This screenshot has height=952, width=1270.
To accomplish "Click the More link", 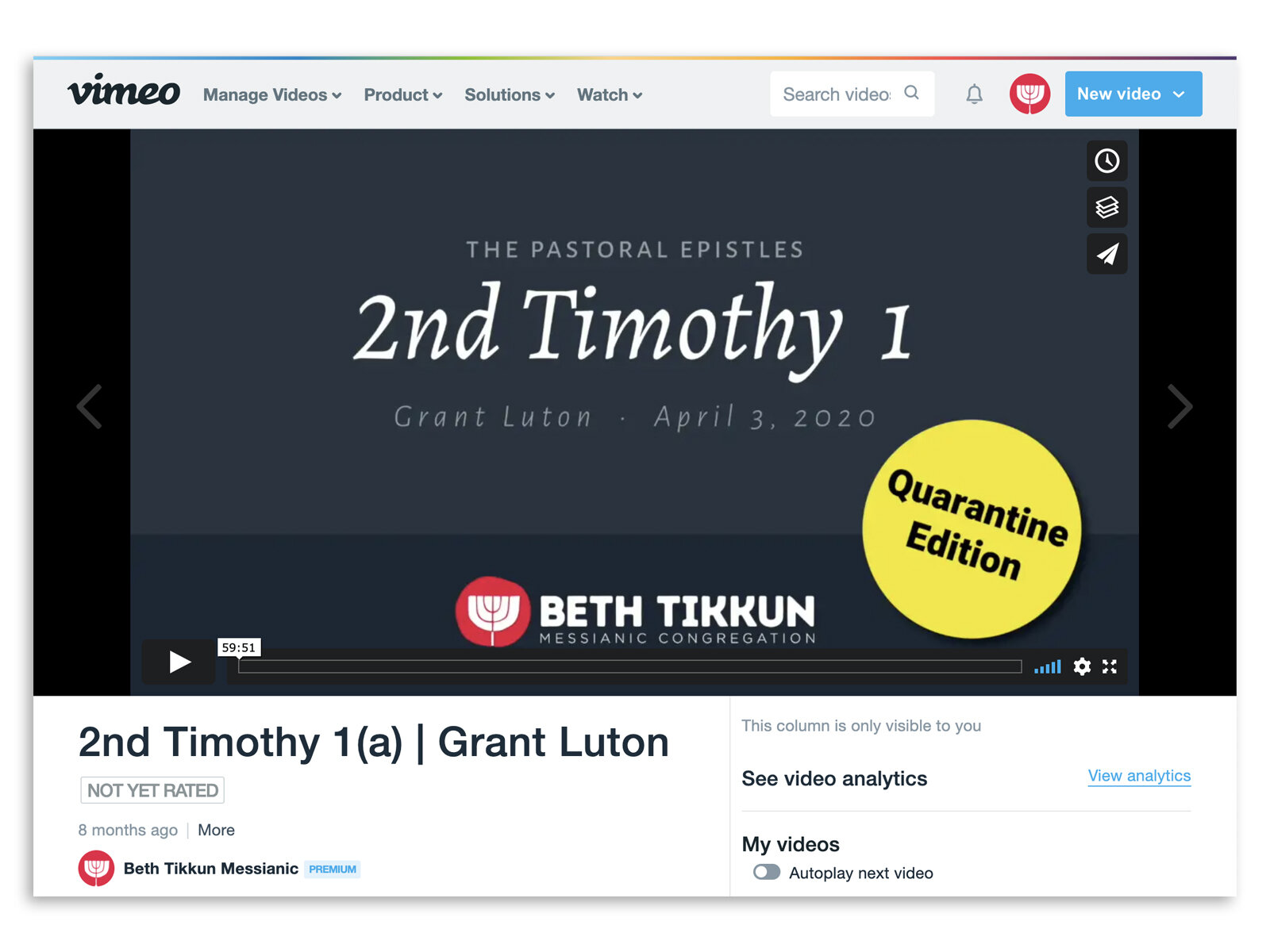I will 216,830.
